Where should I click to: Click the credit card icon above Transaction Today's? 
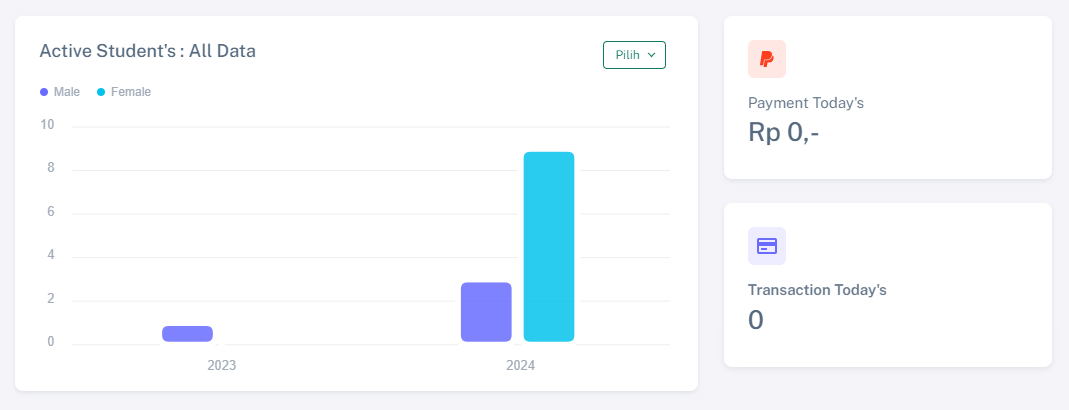[767, 246]
